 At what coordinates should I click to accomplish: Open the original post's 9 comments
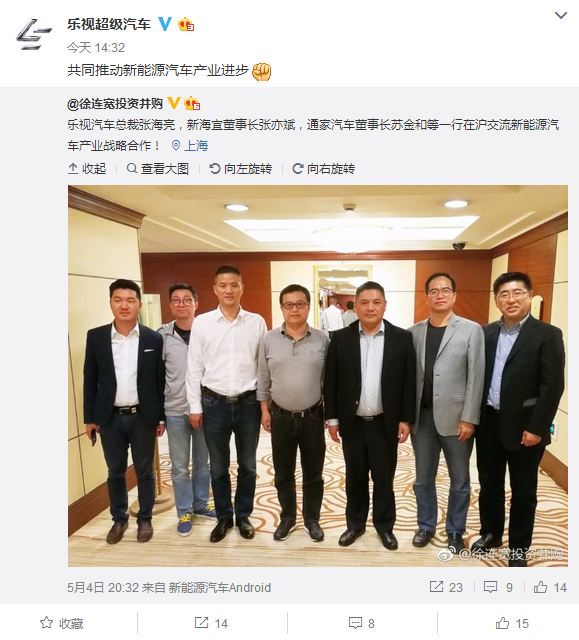[x=498, y=587]
